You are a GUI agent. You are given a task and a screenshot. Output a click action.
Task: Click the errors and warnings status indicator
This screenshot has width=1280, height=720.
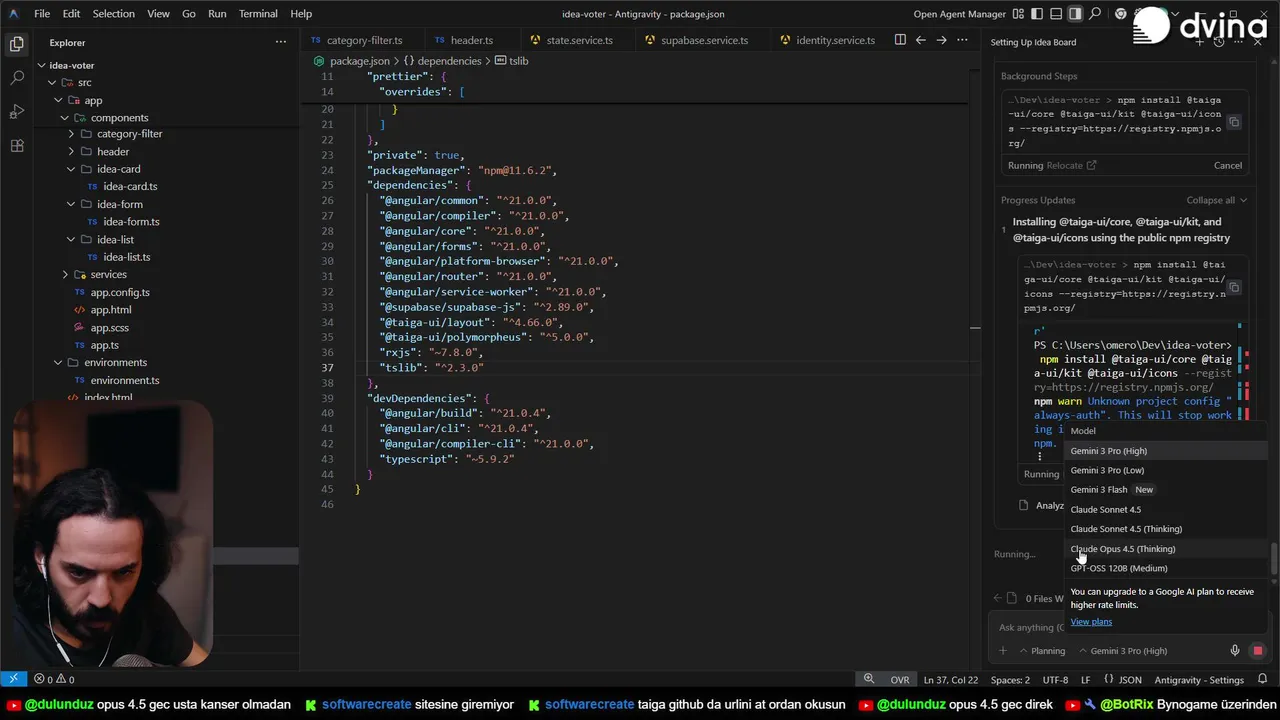click(54, 680)
